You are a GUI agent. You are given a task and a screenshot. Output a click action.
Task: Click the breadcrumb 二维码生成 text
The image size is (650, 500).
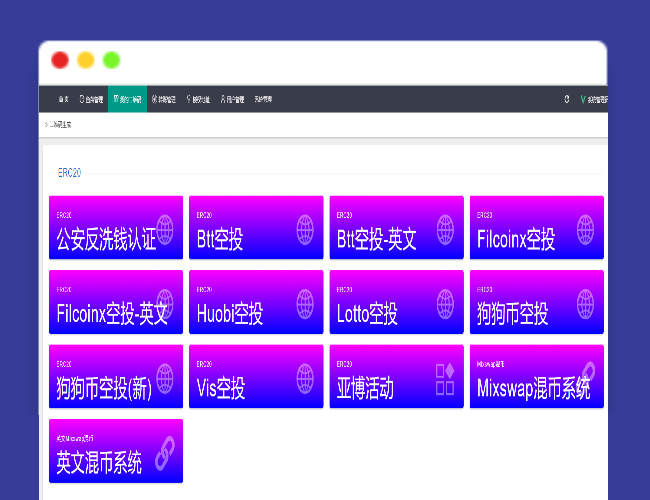point(61,124)
